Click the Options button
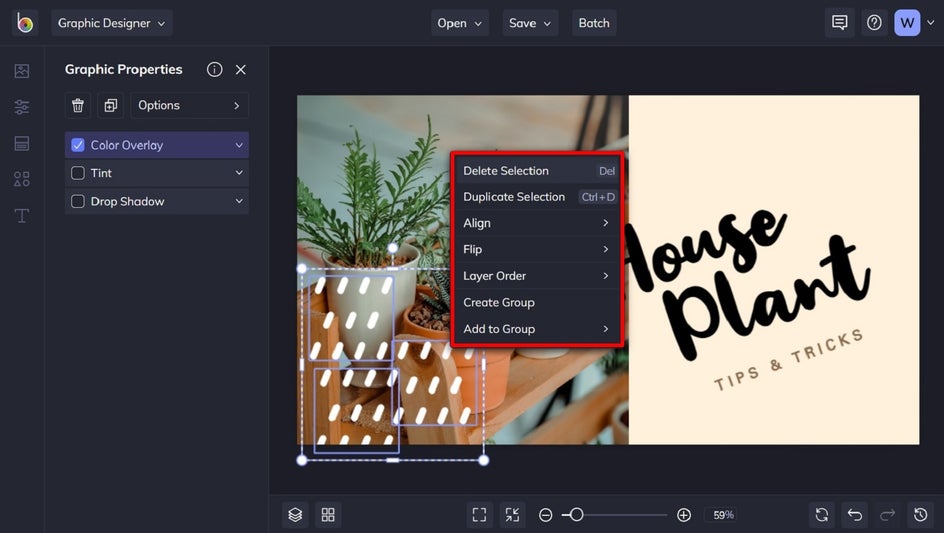The image size is (944, 533). click(189, 105)
